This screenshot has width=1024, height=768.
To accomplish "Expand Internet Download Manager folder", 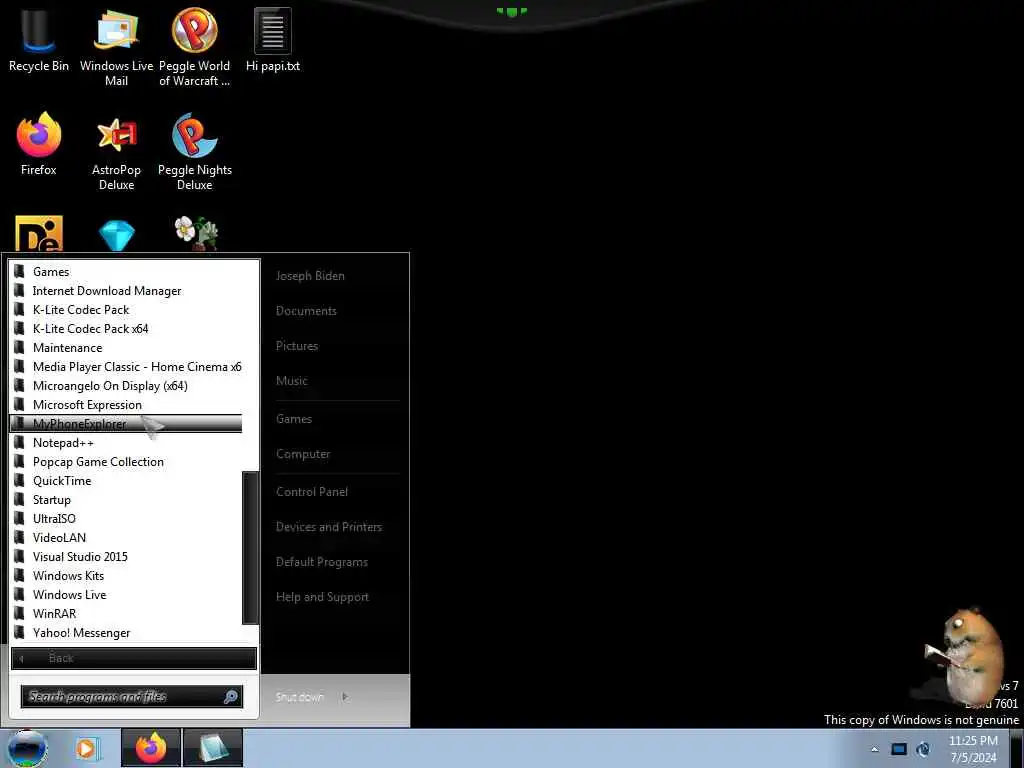I will (x=126, y=291).
